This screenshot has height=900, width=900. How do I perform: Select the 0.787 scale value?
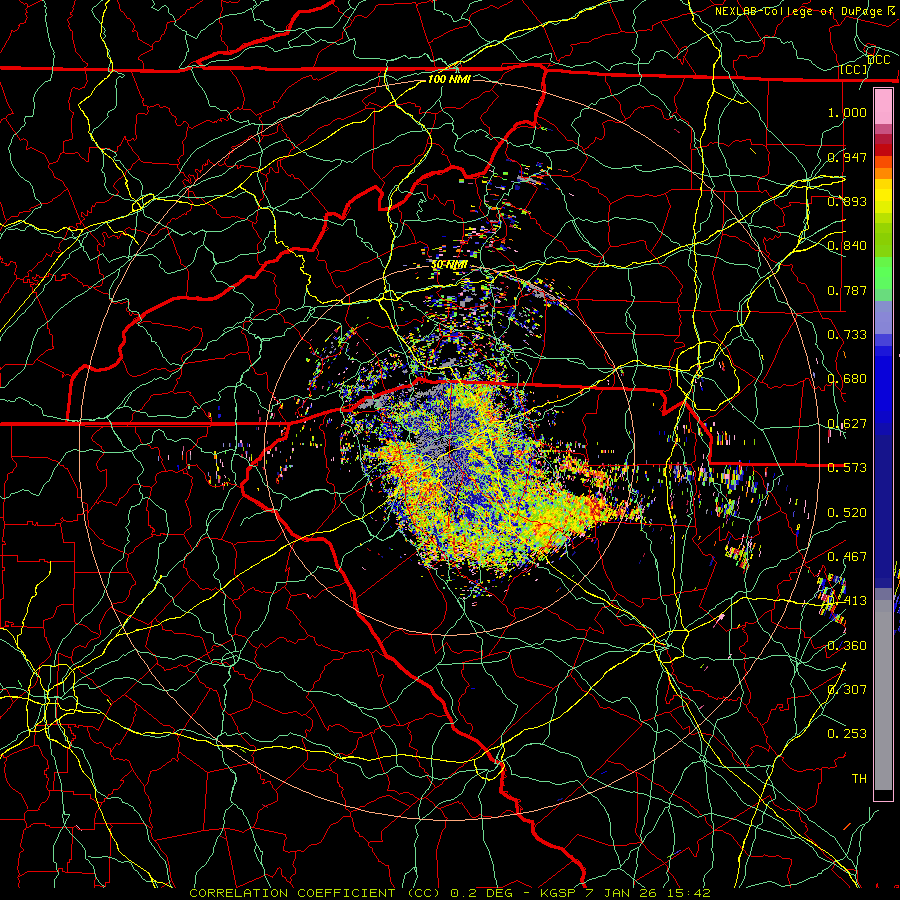(x=847, y=290)
